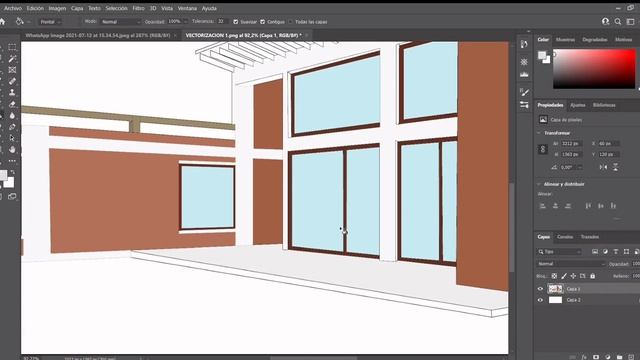Hide Capa 1 via its eye icon

[x=540, y=289]
